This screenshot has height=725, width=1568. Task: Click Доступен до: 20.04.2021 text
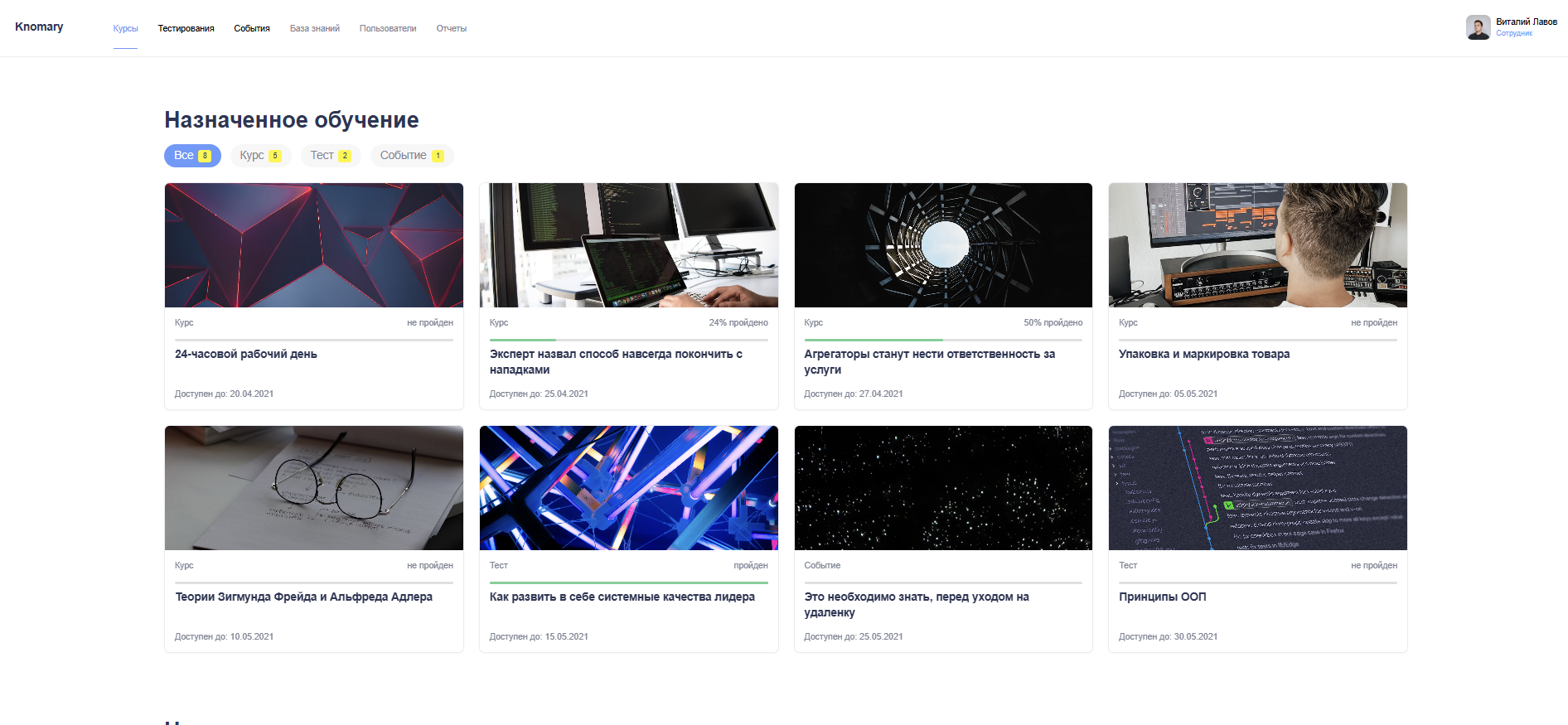[x=224, y=394]
